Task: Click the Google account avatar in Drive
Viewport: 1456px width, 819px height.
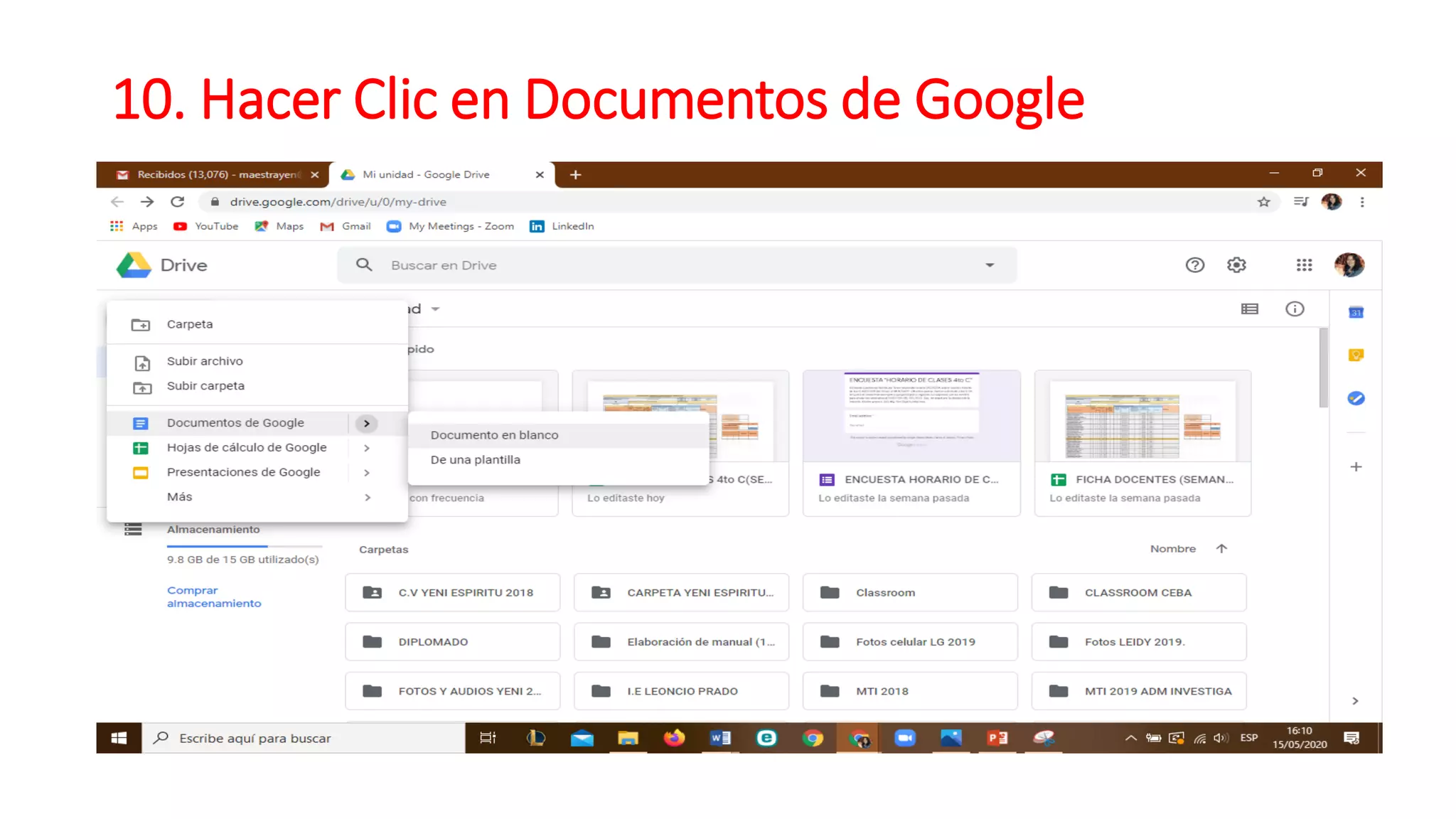Action: [1349, 265]
